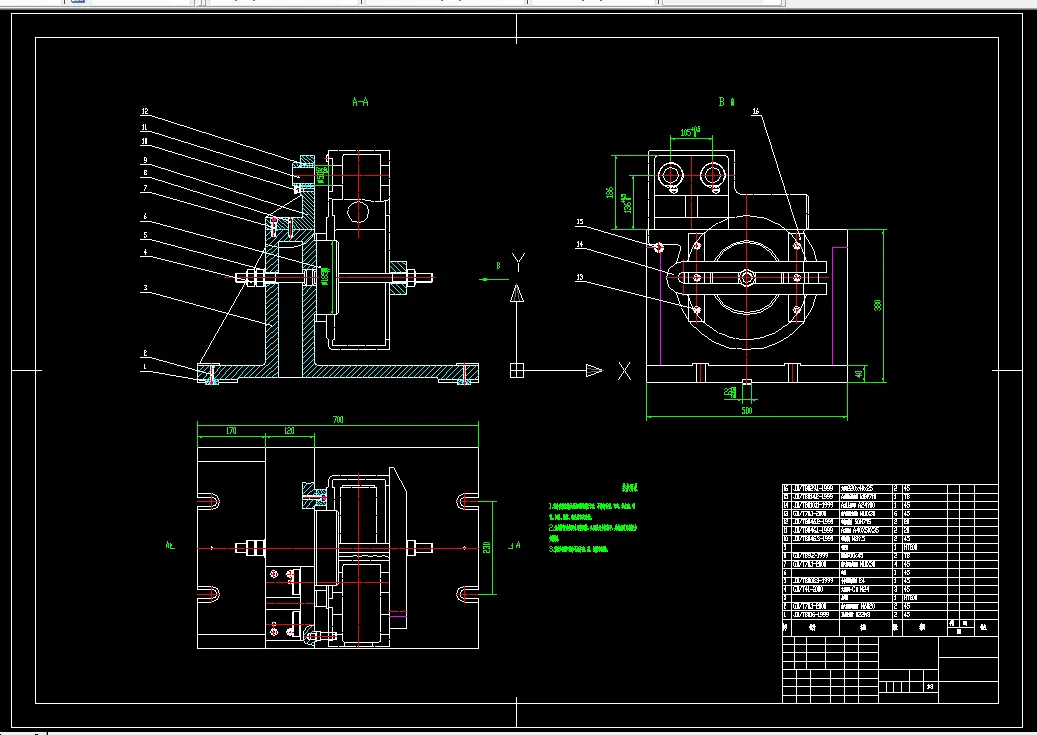Select balloon number 14 in B view
The image size is (1037, 735).
(x=580, y=244)
